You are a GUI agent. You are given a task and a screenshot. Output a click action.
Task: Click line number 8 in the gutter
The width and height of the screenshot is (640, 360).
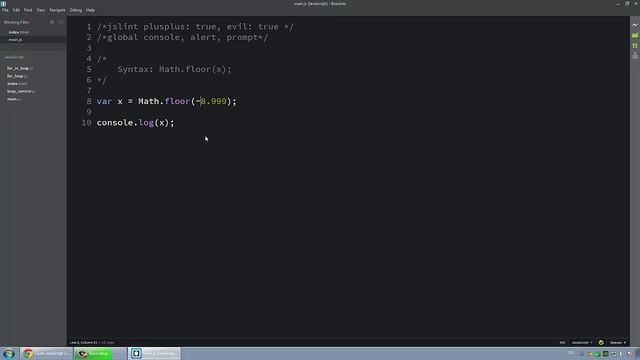[x=89, y=101]
